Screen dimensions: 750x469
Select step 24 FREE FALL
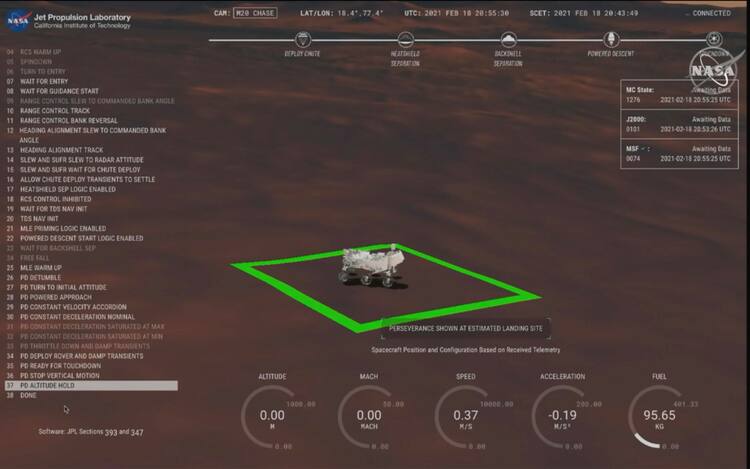click(x=28, y=258)
